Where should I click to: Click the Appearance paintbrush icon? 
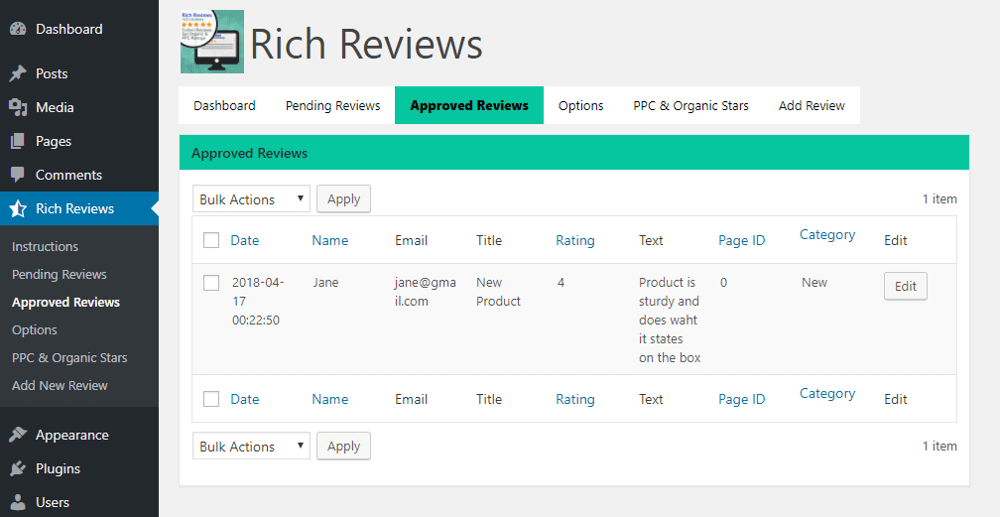point(18,435)
